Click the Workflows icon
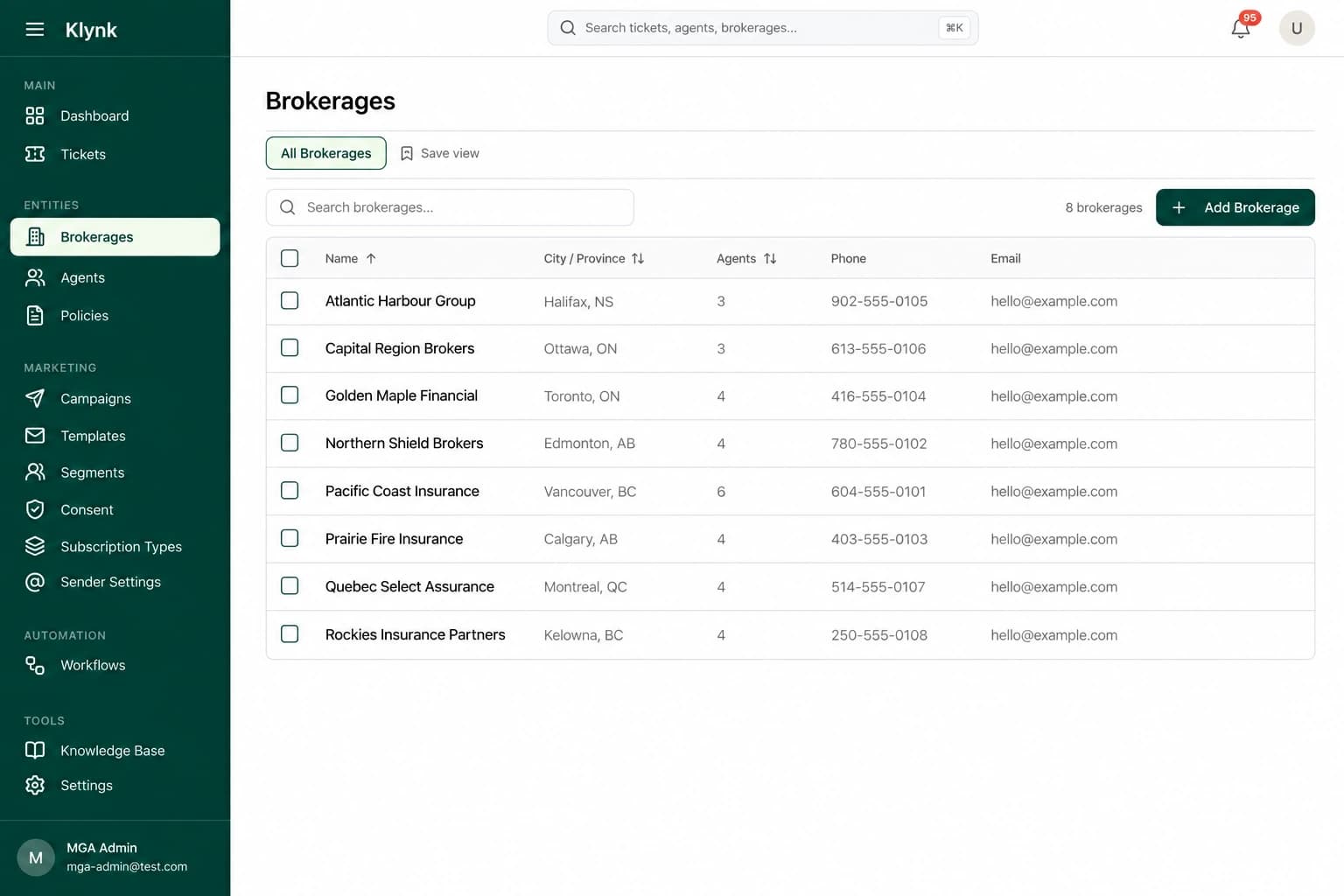The image size is (1344, 896). point(35,665)
